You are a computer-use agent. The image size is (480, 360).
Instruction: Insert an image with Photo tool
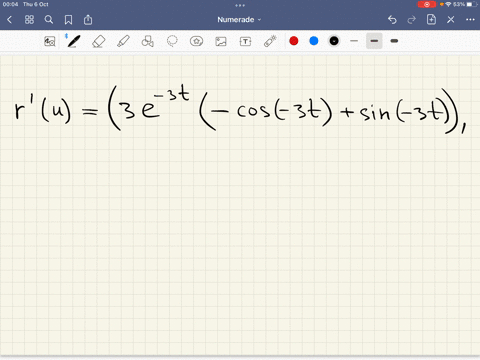221,41
